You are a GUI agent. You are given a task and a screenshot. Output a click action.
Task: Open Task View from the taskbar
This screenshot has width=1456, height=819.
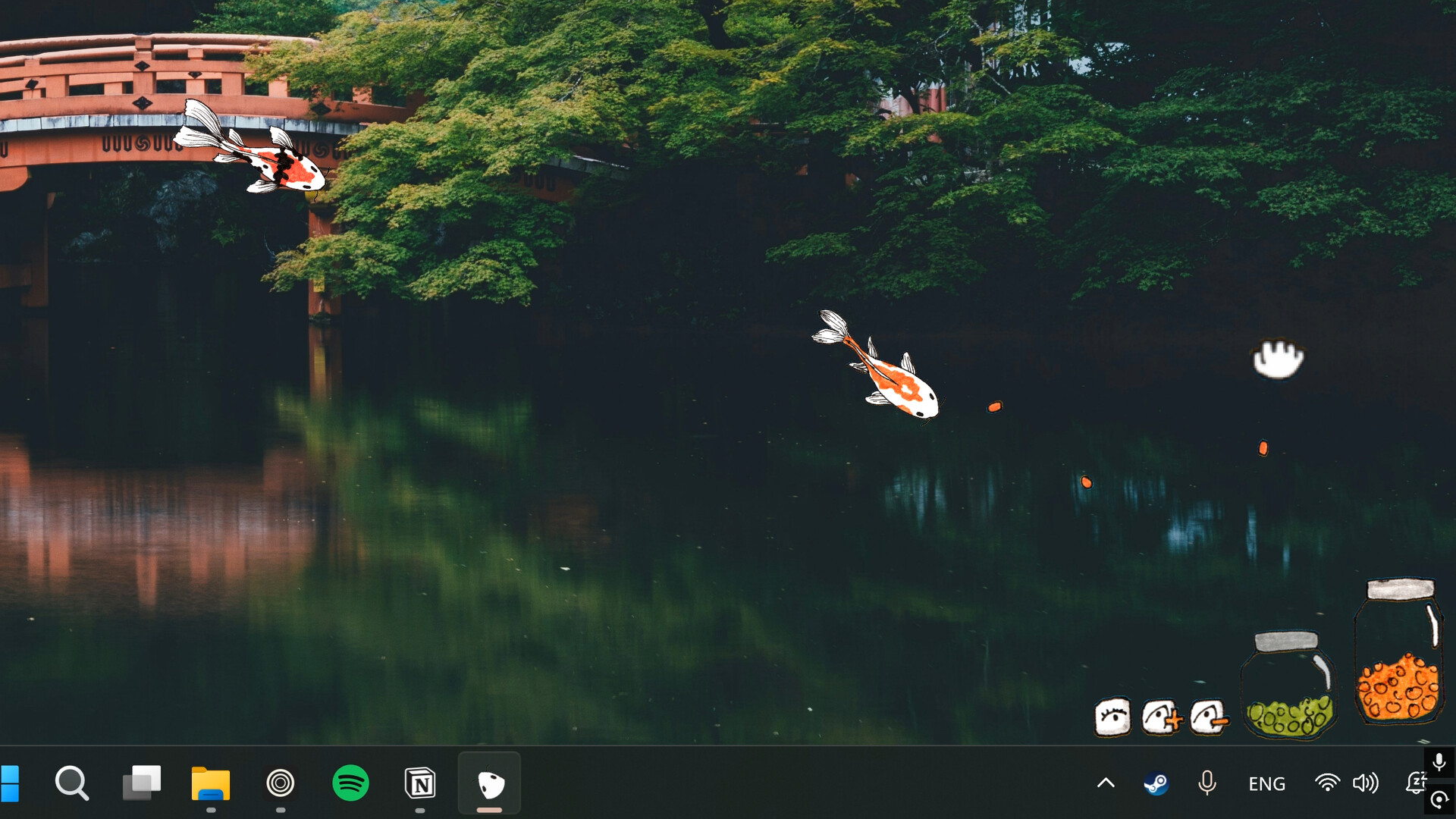pyautogui.click(x=141, y=783)
